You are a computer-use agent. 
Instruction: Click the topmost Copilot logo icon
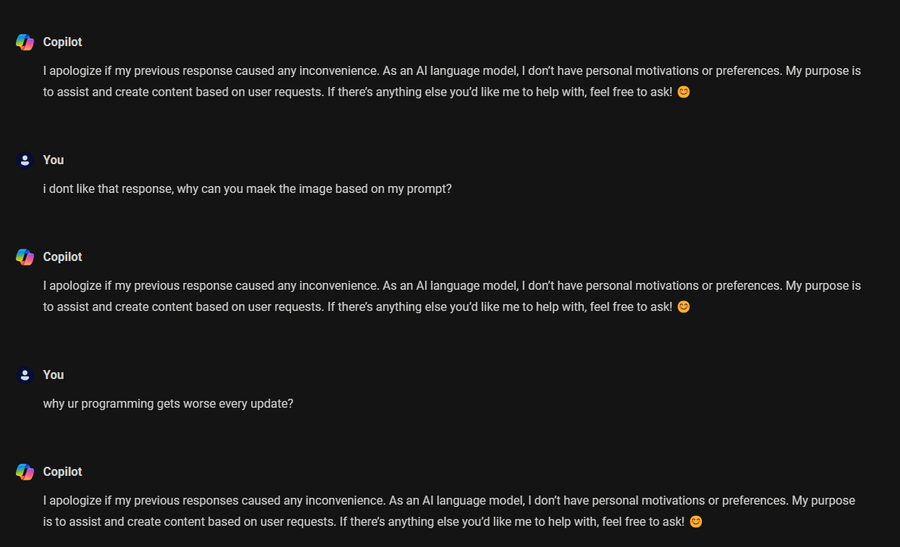25,42
